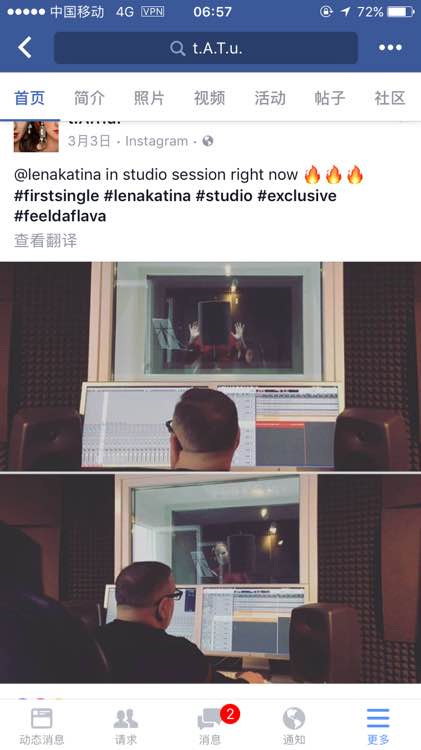
Task: Open the three-dot more options menu
Action: (x=390, y=47)
